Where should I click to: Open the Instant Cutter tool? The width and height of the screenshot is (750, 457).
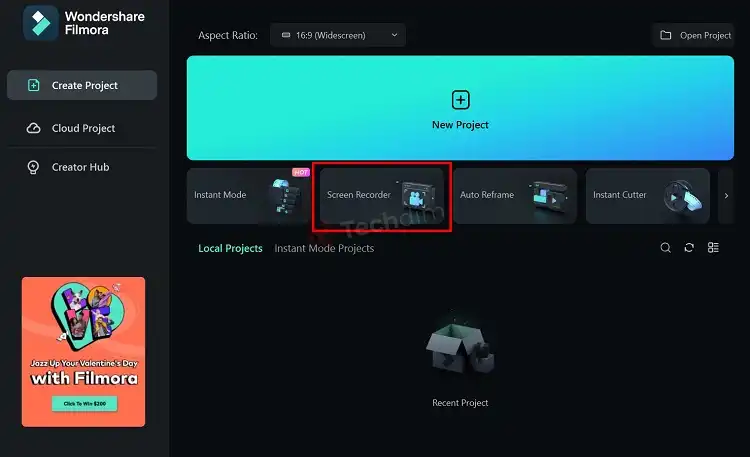coord(646,195)
